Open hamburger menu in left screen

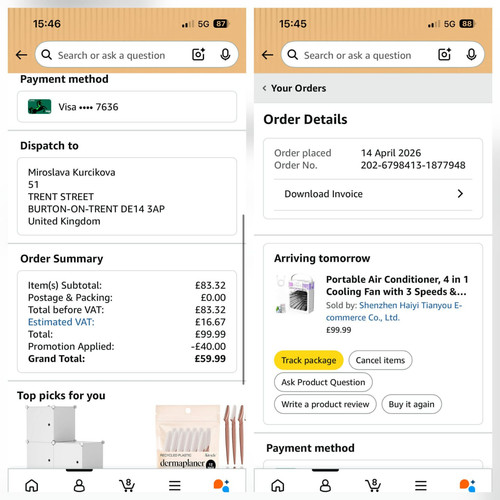(175, 486)
